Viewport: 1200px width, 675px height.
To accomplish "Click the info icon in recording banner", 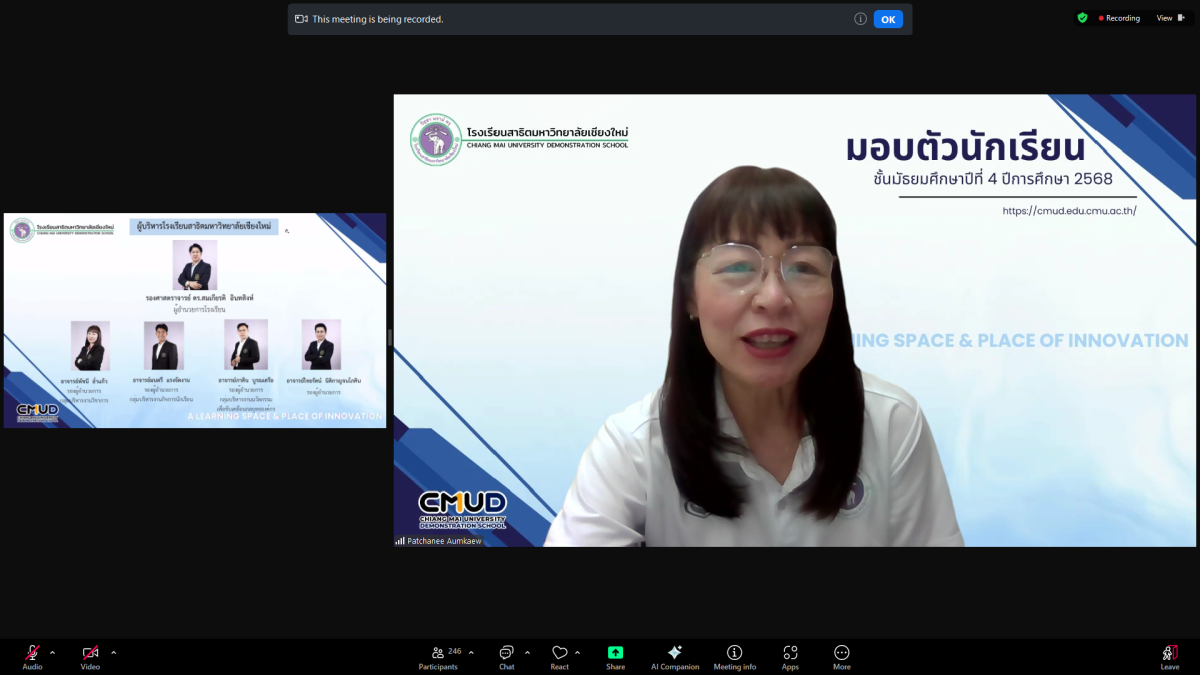I will [860, 19].
